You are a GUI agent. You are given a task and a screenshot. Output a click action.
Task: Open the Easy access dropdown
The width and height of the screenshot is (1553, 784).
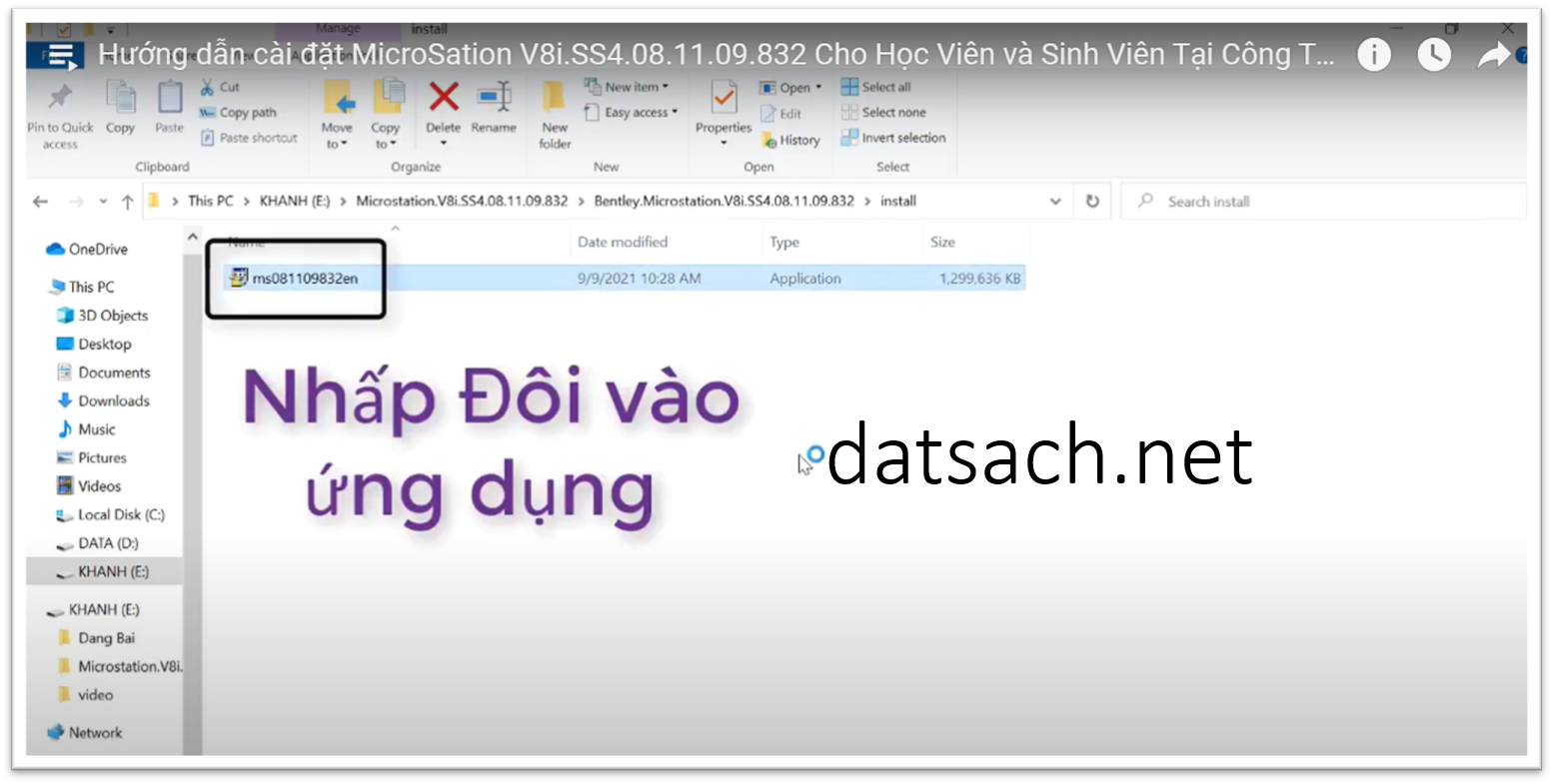(631, 113)
